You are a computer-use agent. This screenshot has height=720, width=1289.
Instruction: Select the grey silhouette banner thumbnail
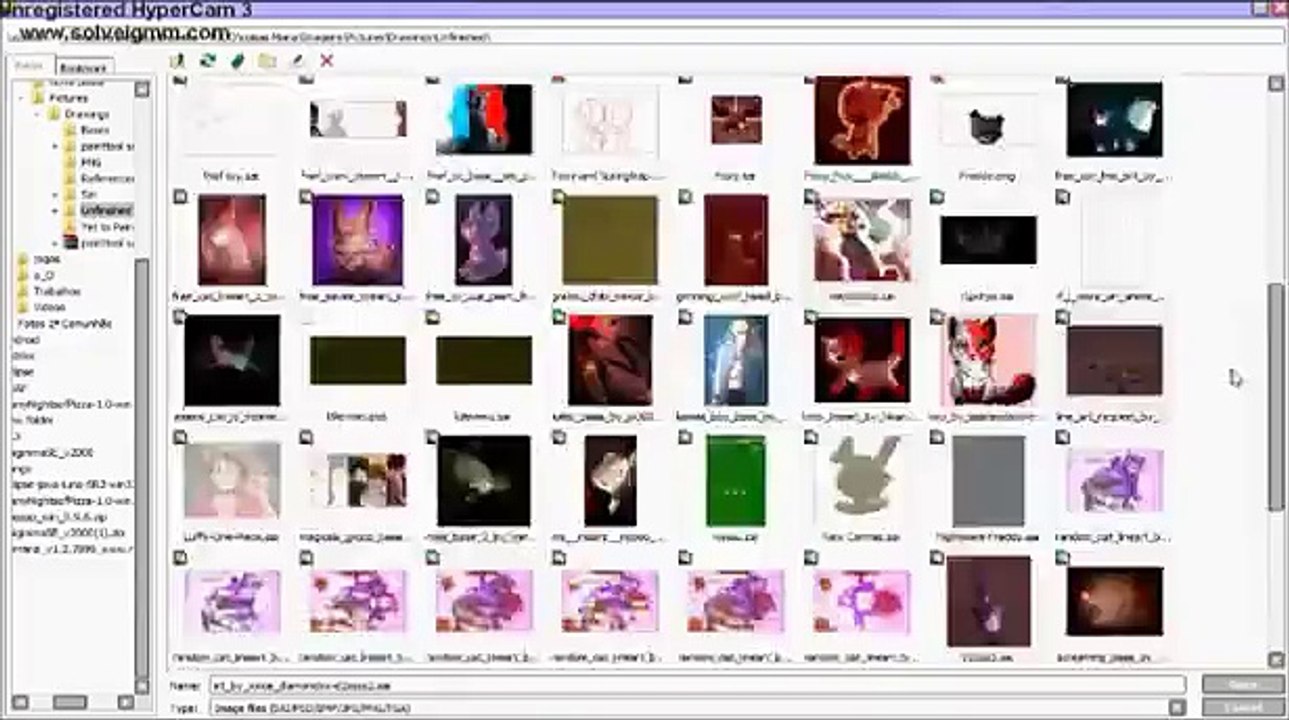(357, 119)
